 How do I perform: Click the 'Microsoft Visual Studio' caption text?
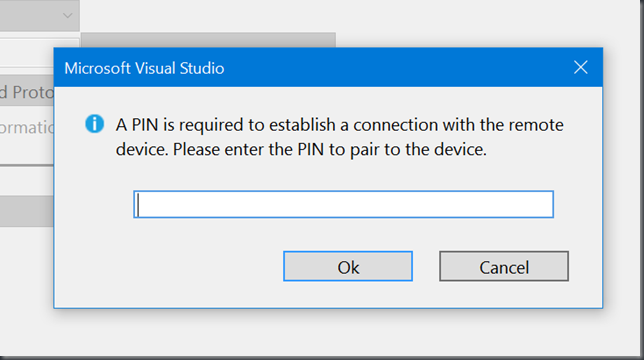[144, 68]
